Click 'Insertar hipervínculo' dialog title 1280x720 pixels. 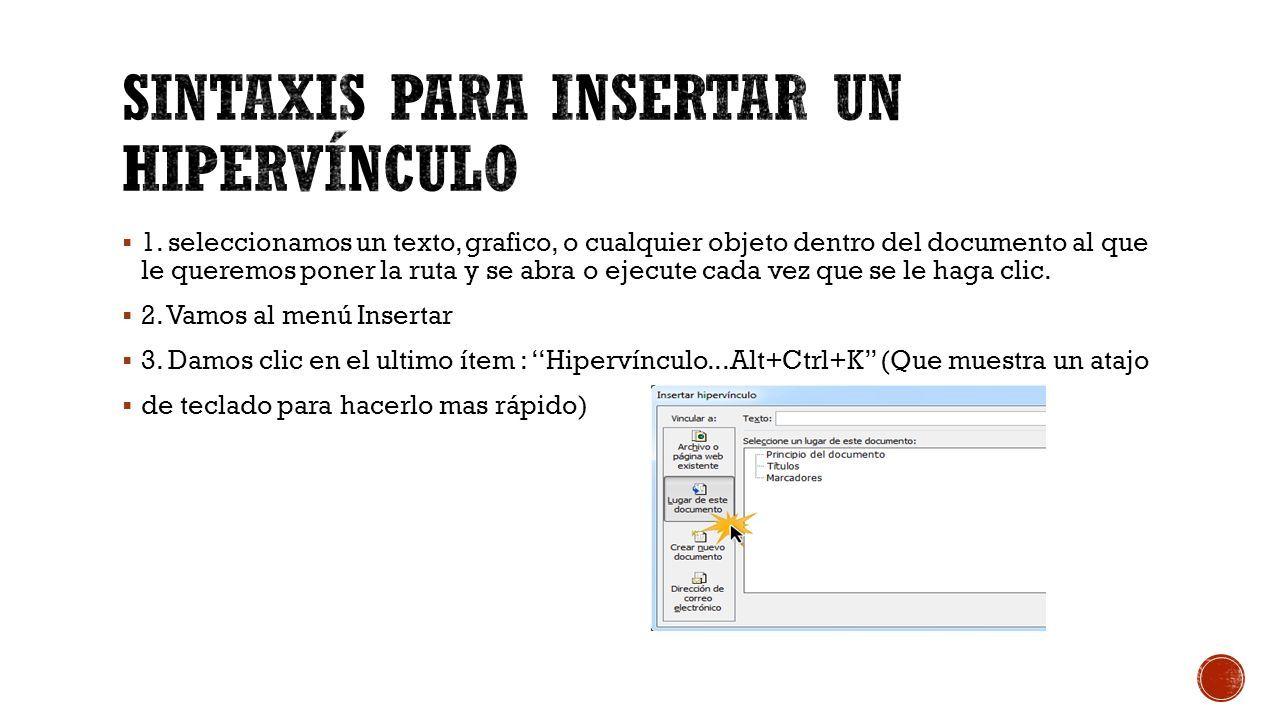pos(706,396)
